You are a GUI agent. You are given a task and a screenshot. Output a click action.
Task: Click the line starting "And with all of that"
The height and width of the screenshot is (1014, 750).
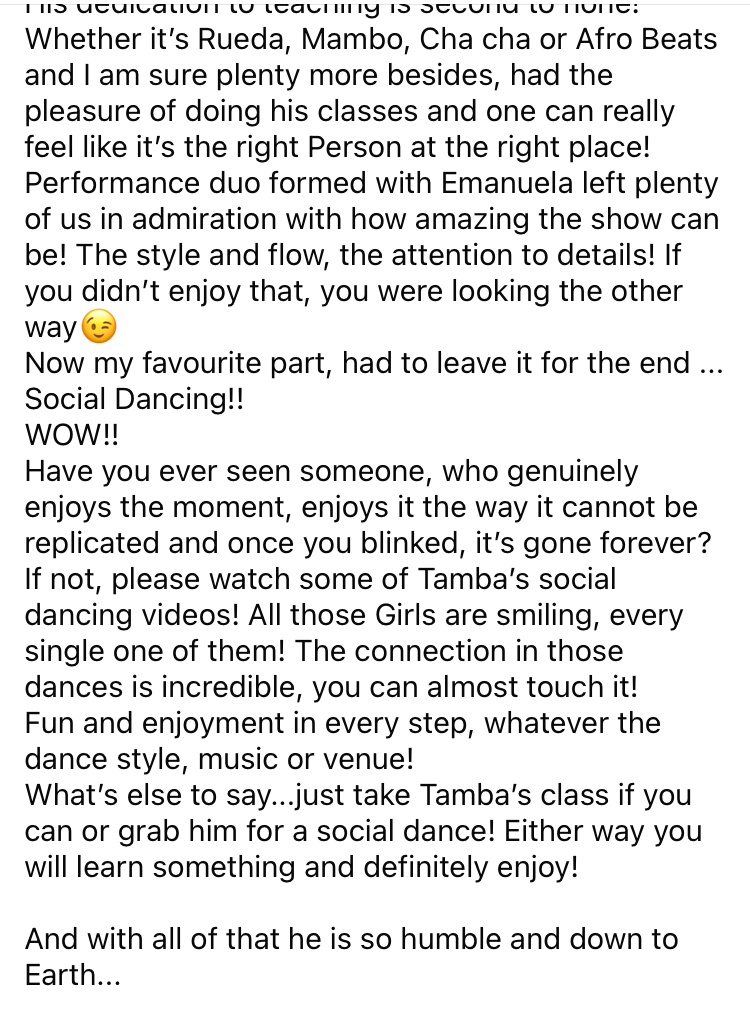(351, 939)
